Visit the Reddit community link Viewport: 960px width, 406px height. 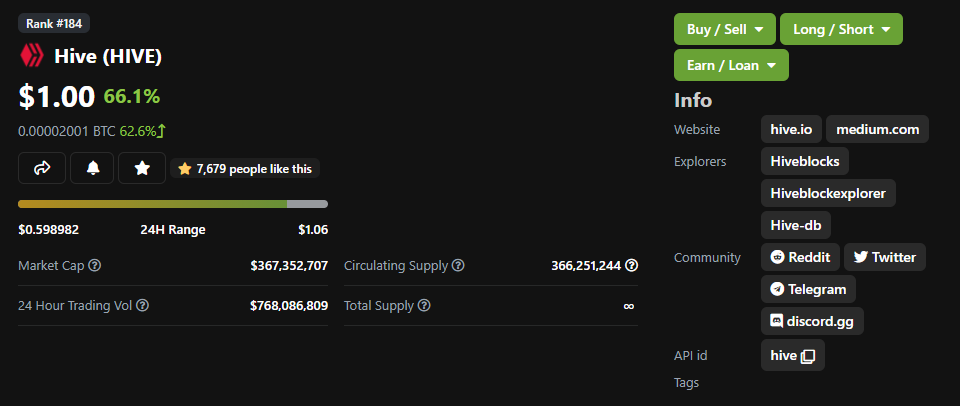[800, 257]
